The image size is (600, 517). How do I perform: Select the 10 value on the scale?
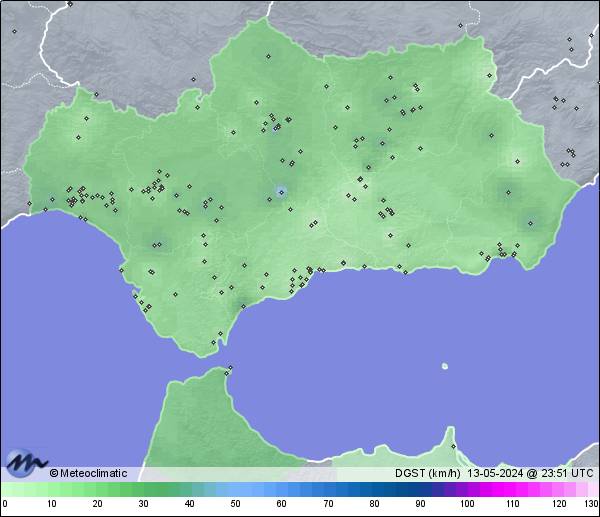52,504
